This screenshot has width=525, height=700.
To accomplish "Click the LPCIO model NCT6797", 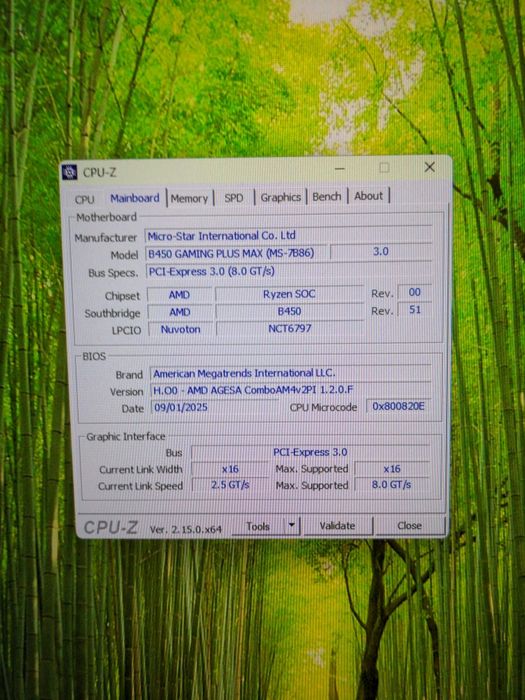I will (289, 329).
